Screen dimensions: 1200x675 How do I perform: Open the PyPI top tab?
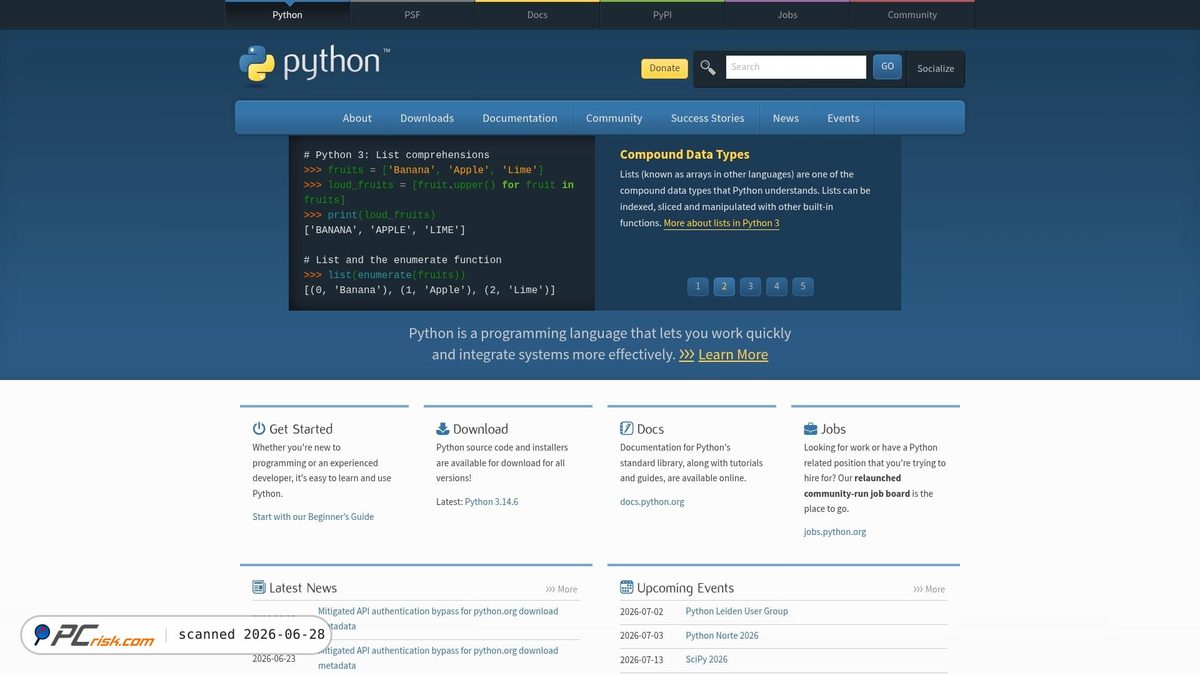pyautogui.click(x=662, y=15)
